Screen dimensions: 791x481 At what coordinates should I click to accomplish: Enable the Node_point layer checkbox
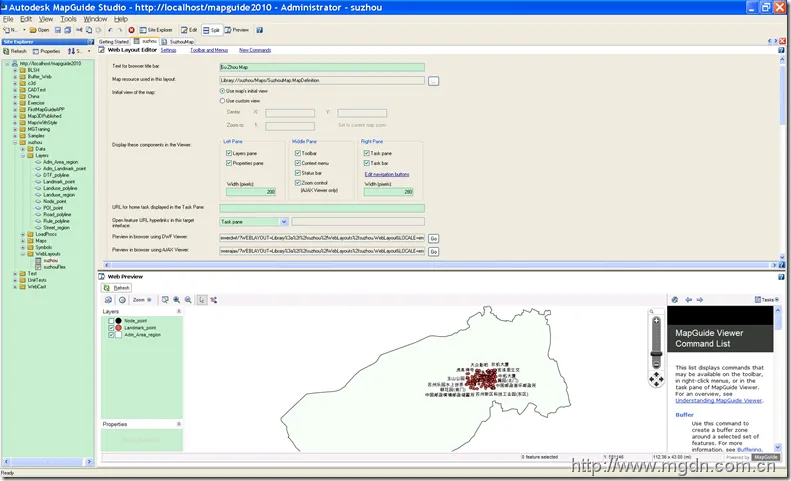point(111,321)
